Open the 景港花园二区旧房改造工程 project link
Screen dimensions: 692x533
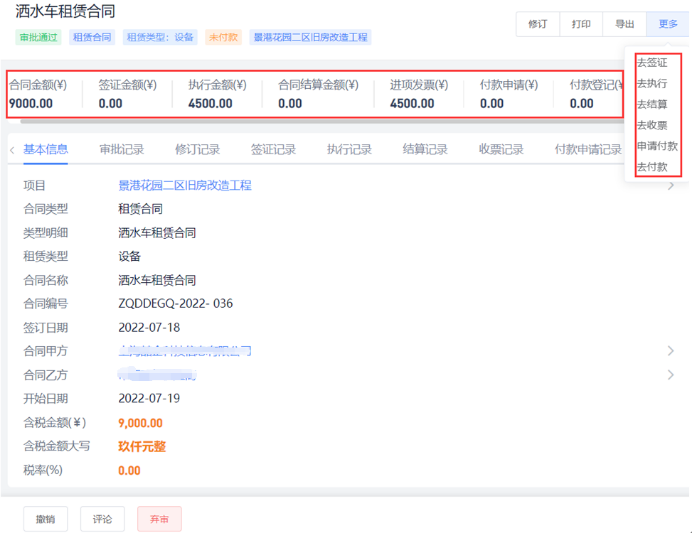pyautogui.click(x=185, y=186)
